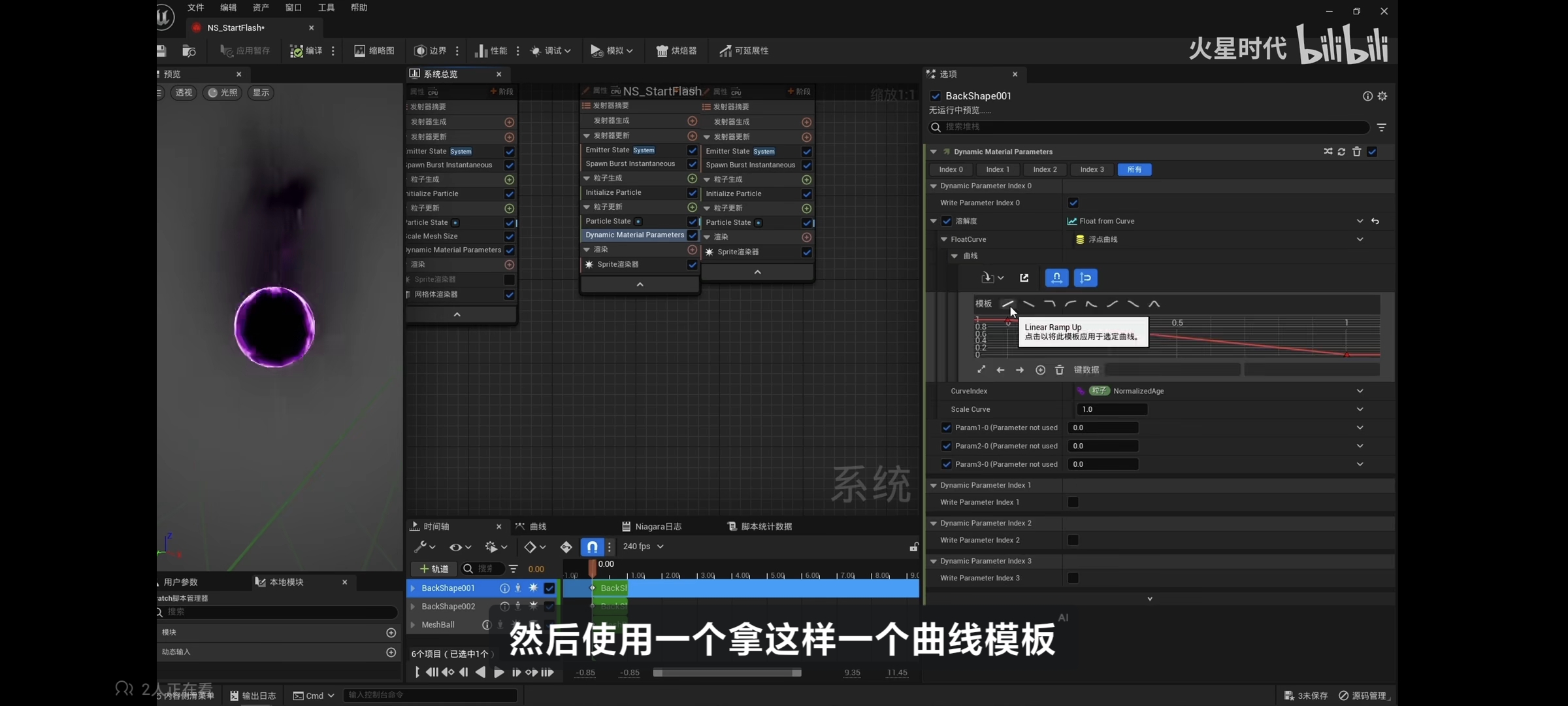
Task: Collapse the Dynamic Parameter Index 0 section
Action: click(934, 186)
